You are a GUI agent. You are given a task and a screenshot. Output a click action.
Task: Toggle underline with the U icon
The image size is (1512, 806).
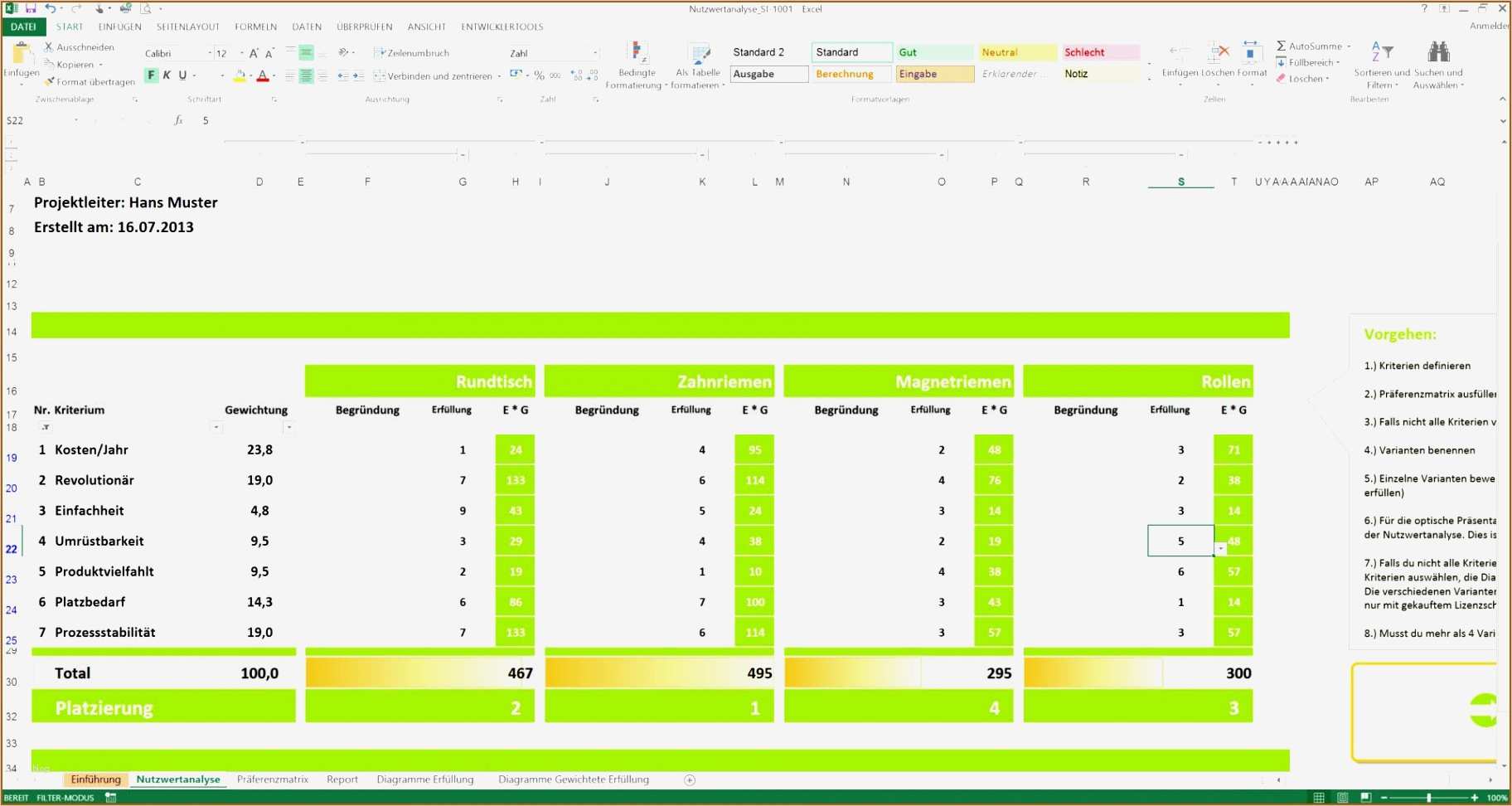[181, 75]
